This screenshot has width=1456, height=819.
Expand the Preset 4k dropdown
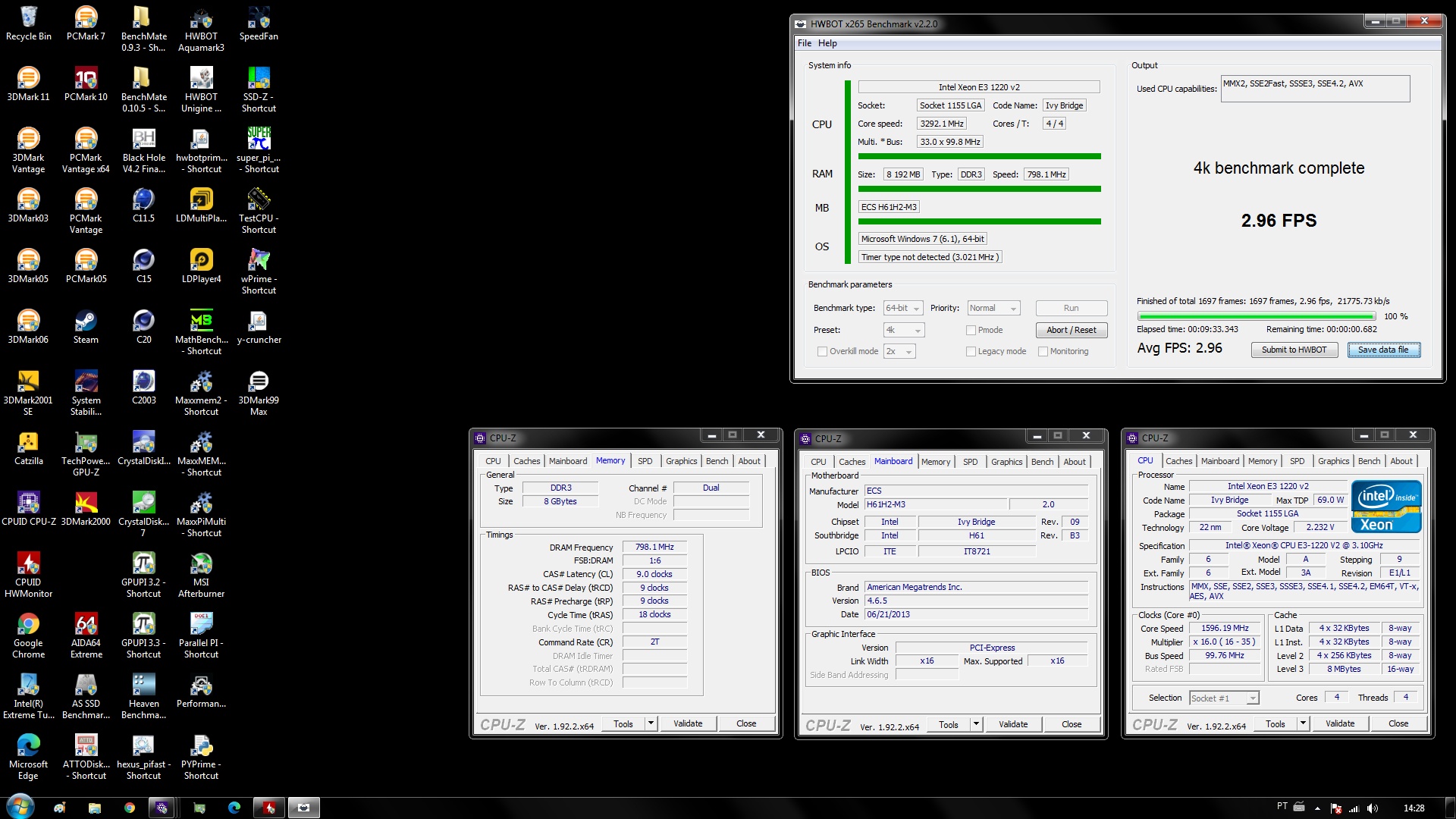904,330
